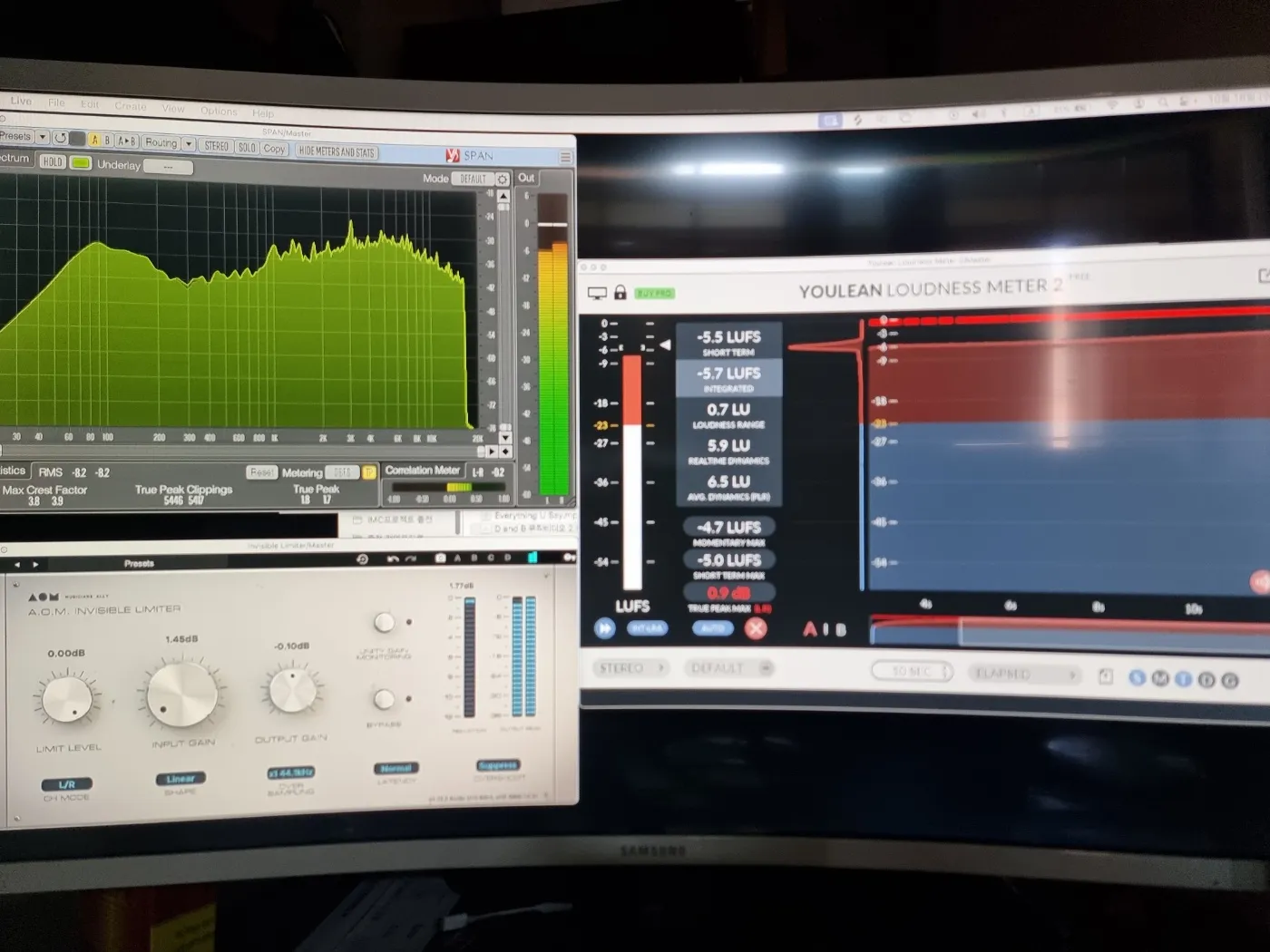Click undo arrow in Invisible Limiter toolbar
Viewport: 1270px width, 952px height.
[393, 559]
